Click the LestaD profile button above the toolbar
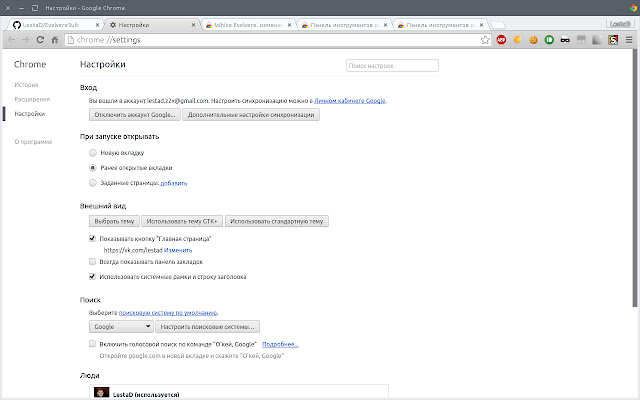Screen dimensions: 640x400 point(620,24)
